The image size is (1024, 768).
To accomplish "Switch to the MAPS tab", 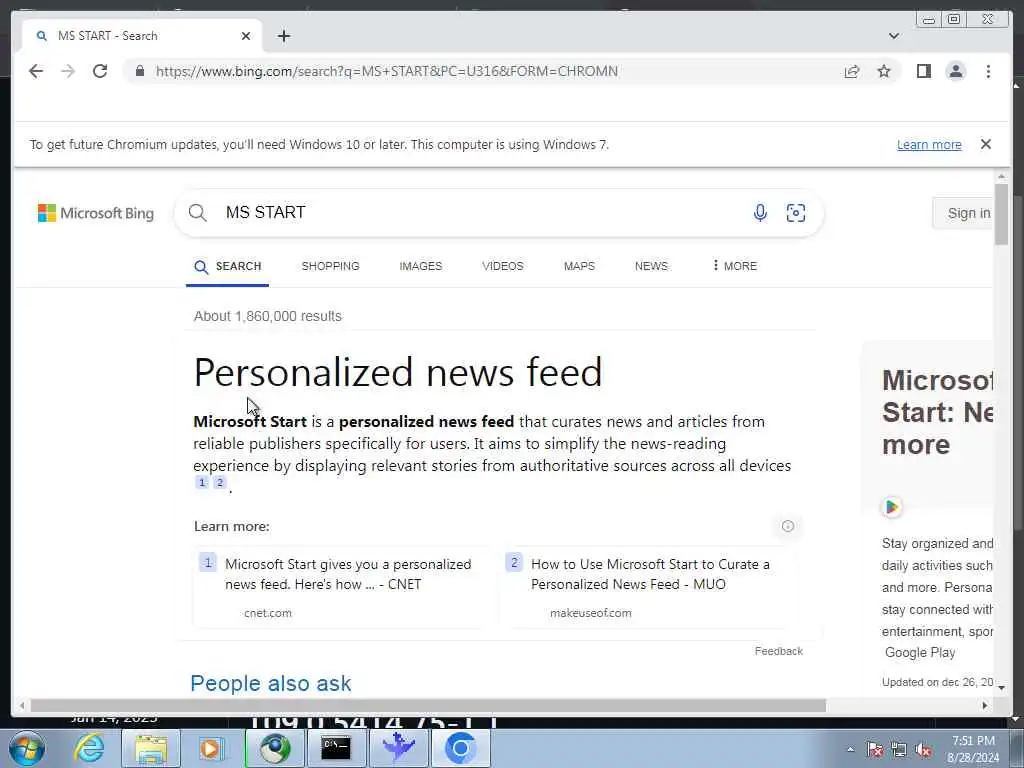I will click(x=579, y=266).
